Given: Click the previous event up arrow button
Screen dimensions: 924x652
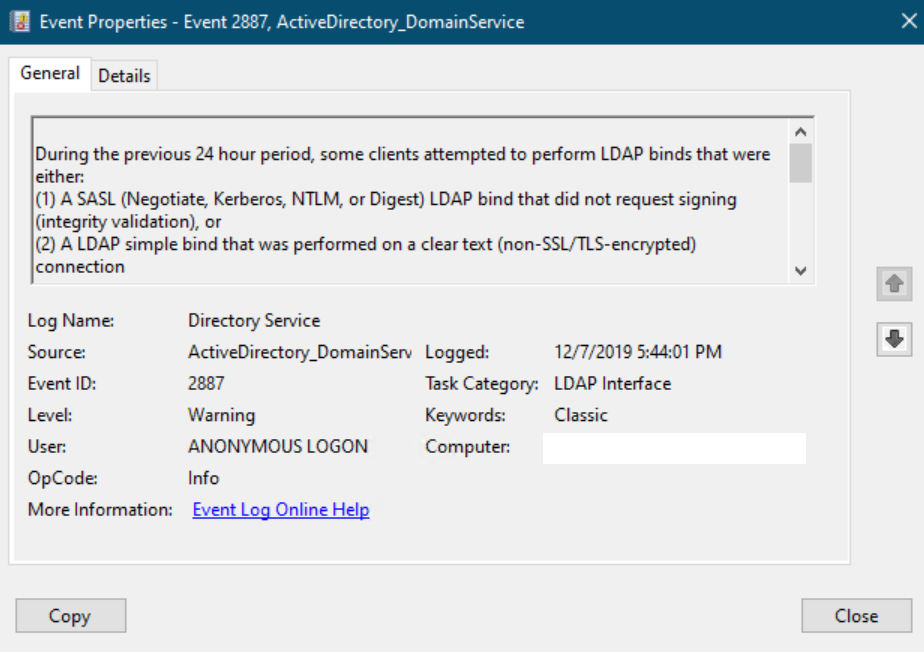Looking at the screenshot, I should coord(894,284).
